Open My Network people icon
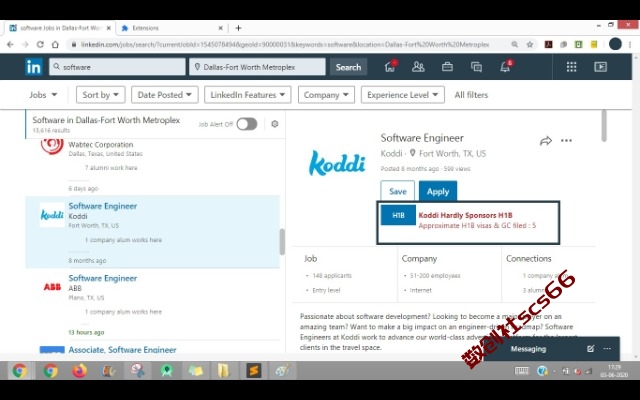The width and height of the screenshot is (640, 400). click(x=418, y=67)
